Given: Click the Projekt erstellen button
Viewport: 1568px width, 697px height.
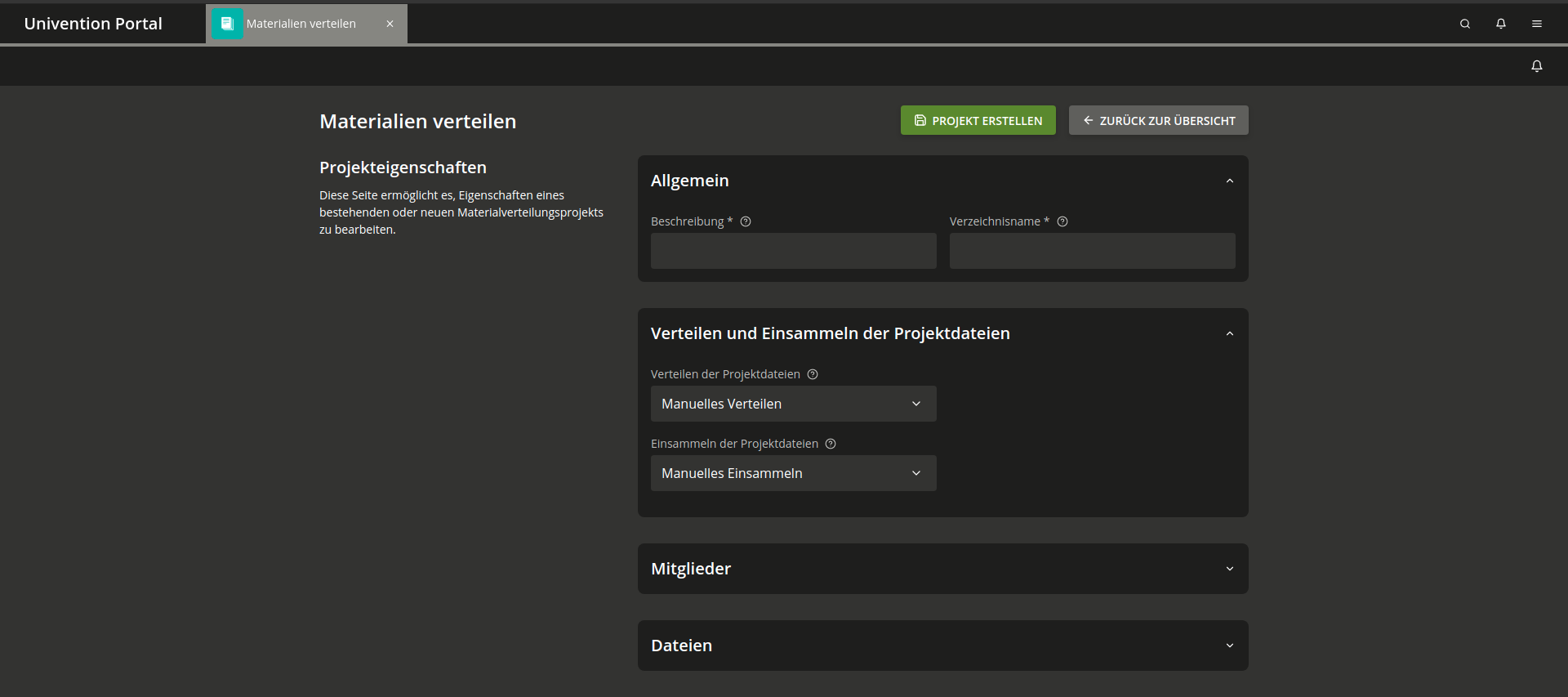Looking at the screenshot, I should coord(978,120).
